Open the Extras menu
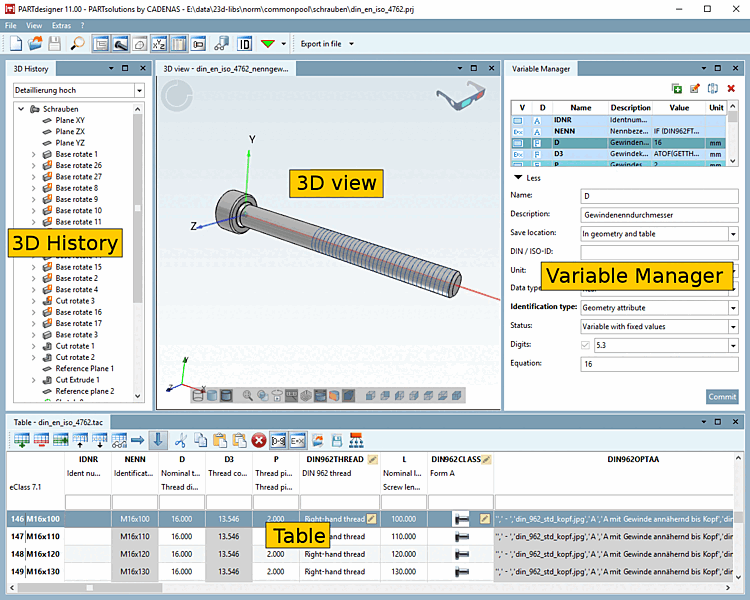 pyautogui.click(x=61, y=23)
